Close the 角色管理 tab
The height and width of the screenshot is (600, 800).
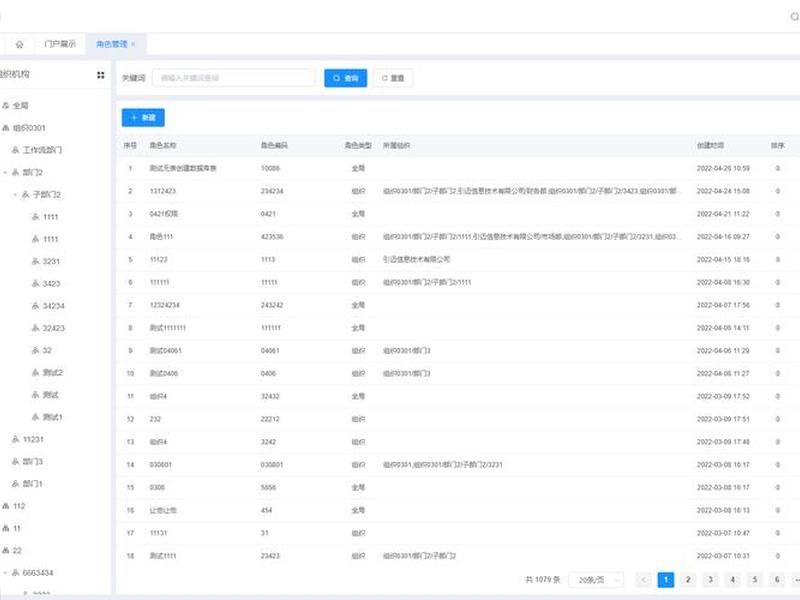tap(133, 44)
